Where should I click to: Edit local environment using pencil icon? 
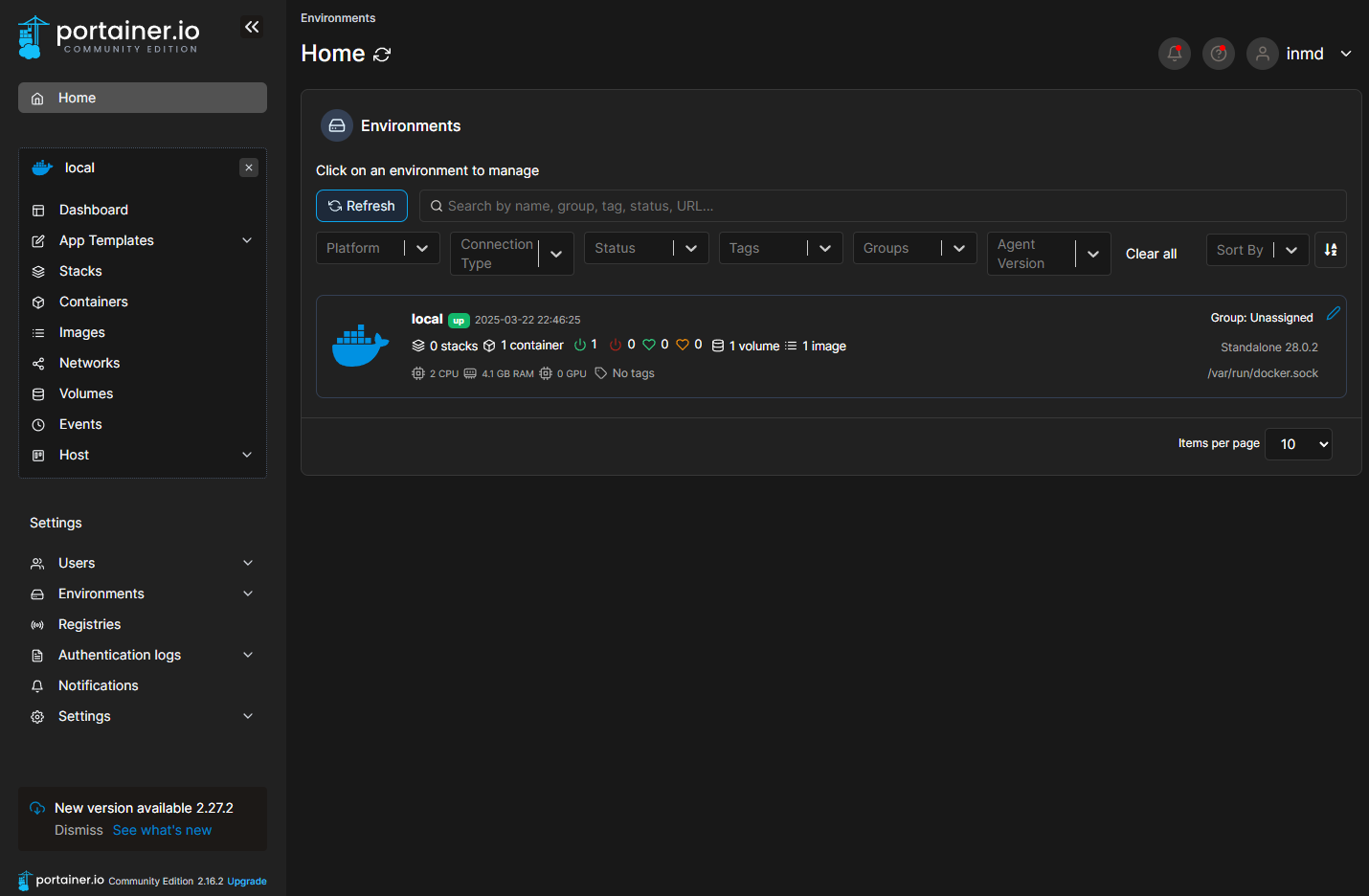click(1333, 314)
